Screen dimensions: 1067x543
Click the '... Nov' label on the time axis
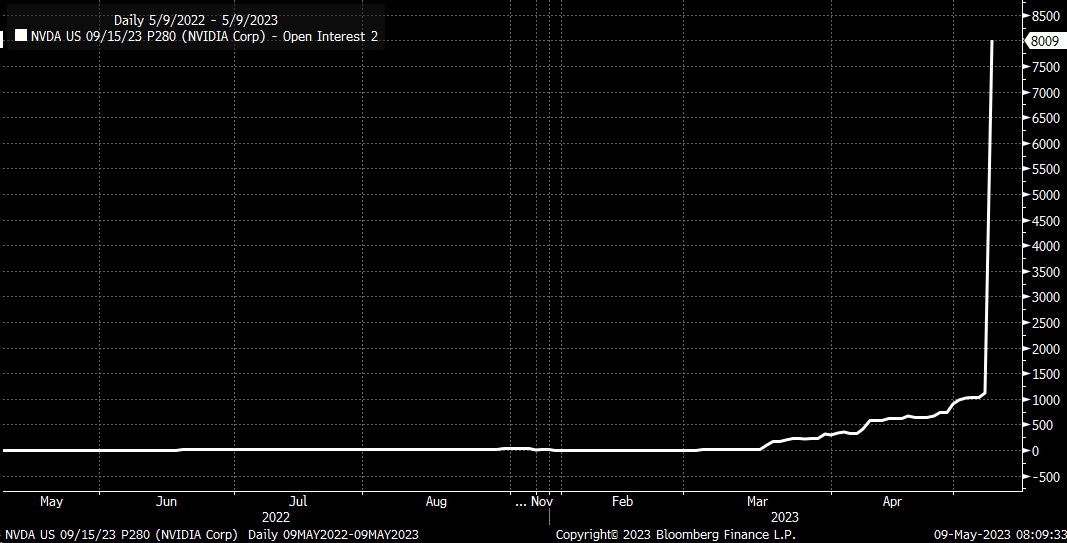(x=534, y=501)
